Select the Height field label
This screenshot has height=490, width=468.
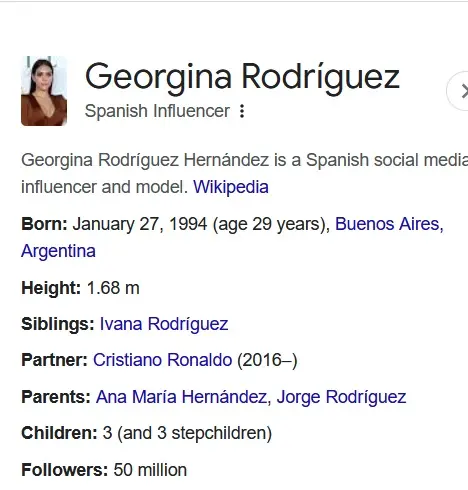[x=51, y=288]
